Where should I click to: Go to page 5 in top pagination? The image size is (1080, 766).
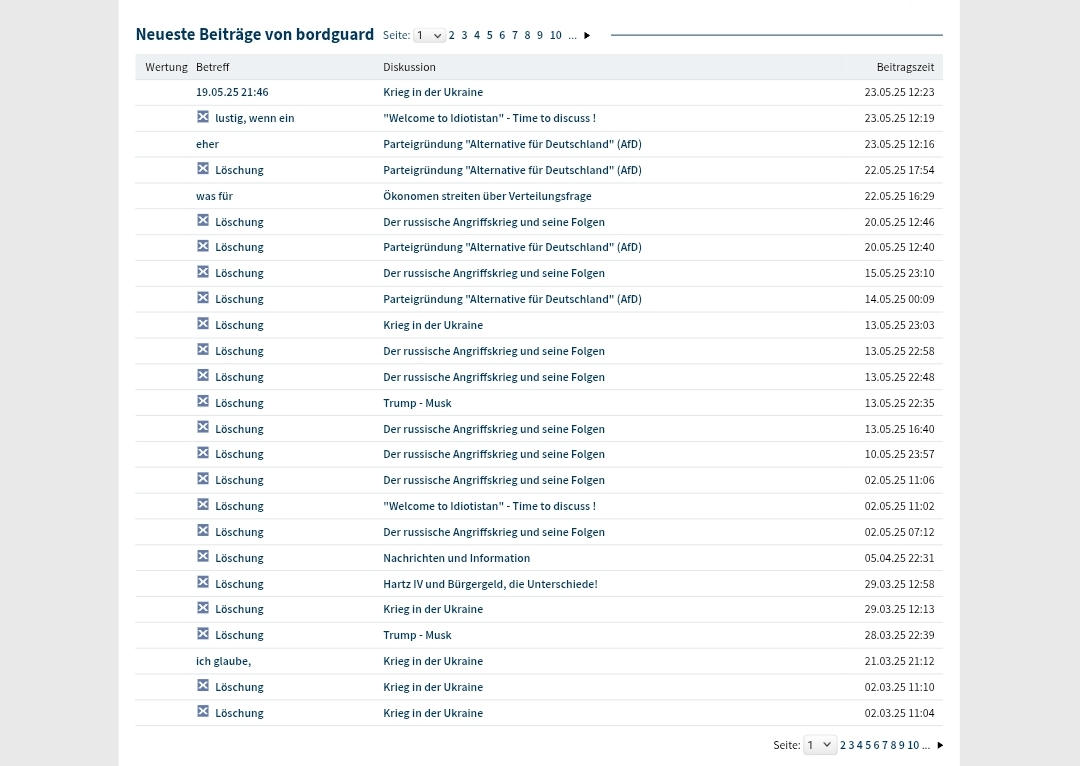tap(490, 35)
